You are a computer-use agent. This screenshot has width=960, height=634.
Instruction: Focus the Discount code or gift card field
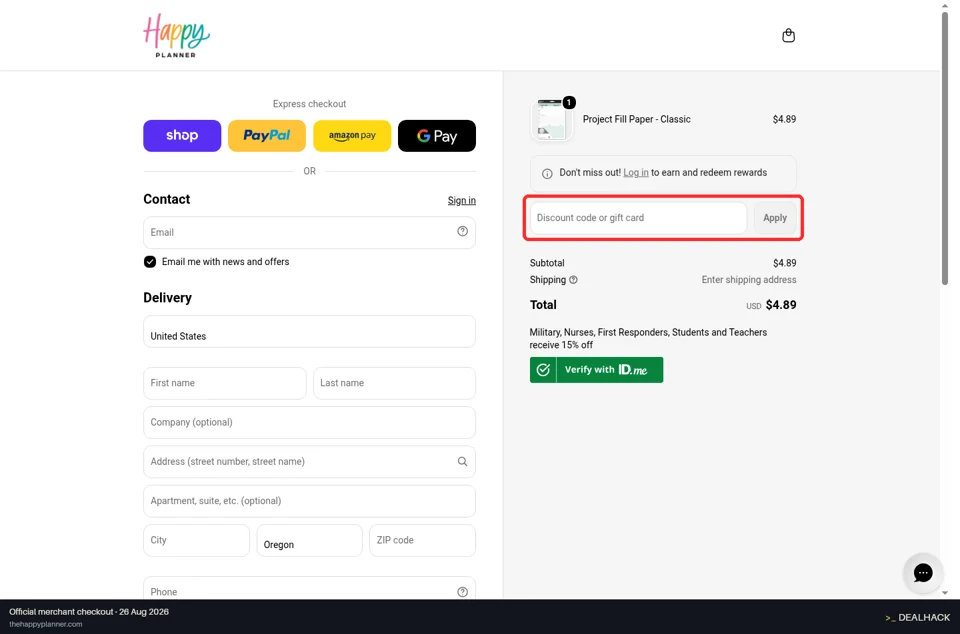tap(638, 218)
